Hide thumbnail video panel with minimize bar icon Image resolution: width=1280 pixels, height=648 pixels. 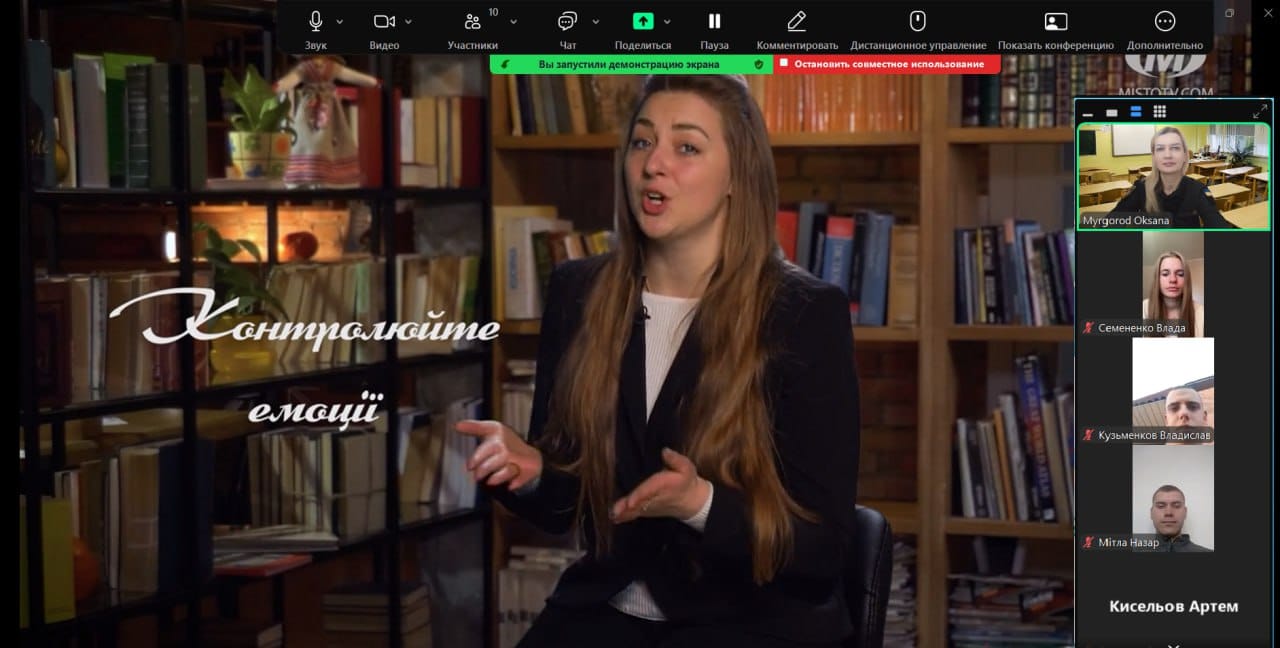1087,113
